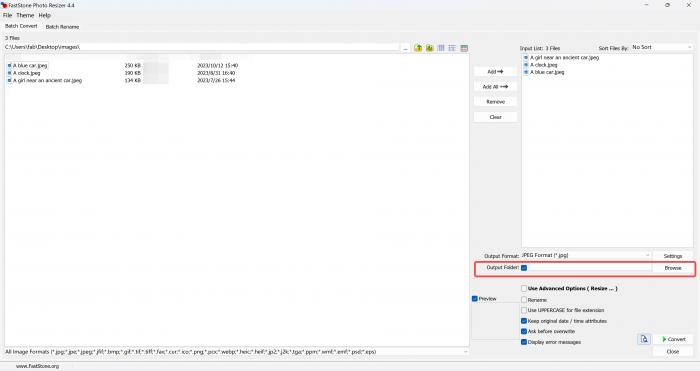Visit the www.FastStone.org link
Screen dimensions: 700x371
[38, 366]
